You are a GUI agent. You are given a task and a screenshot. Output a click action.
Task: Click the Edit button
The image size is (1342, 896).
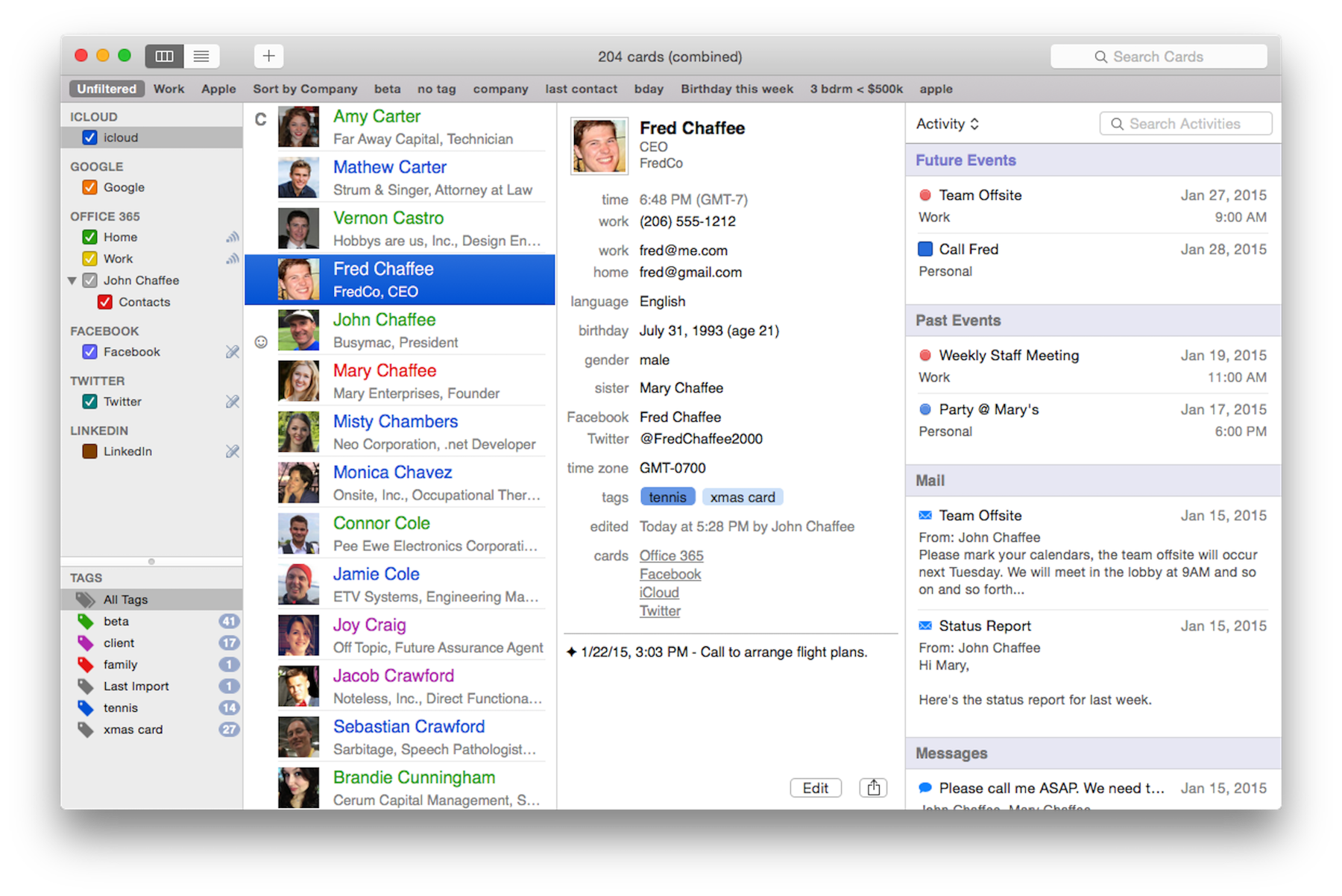point(815,787)
